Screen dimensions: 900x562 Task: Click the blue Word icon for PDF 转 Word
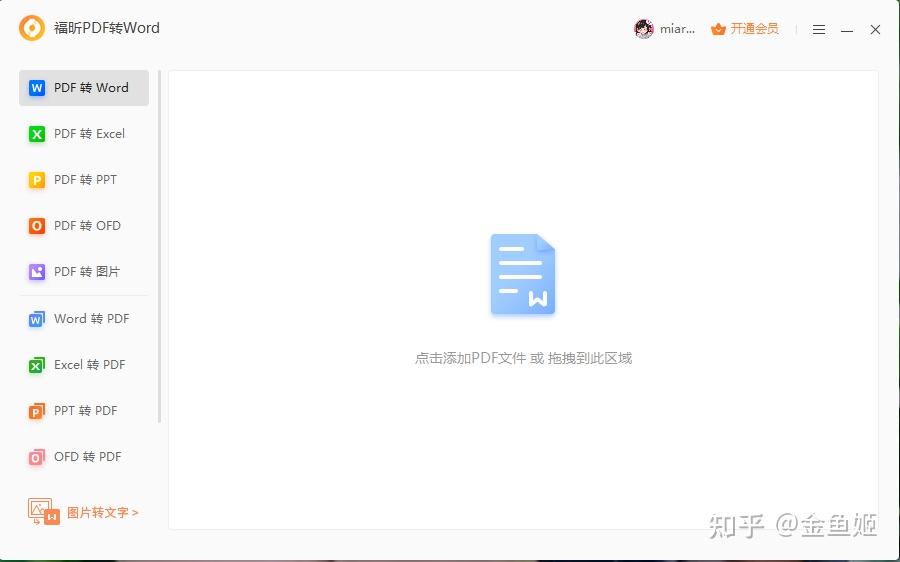[37, 88]
